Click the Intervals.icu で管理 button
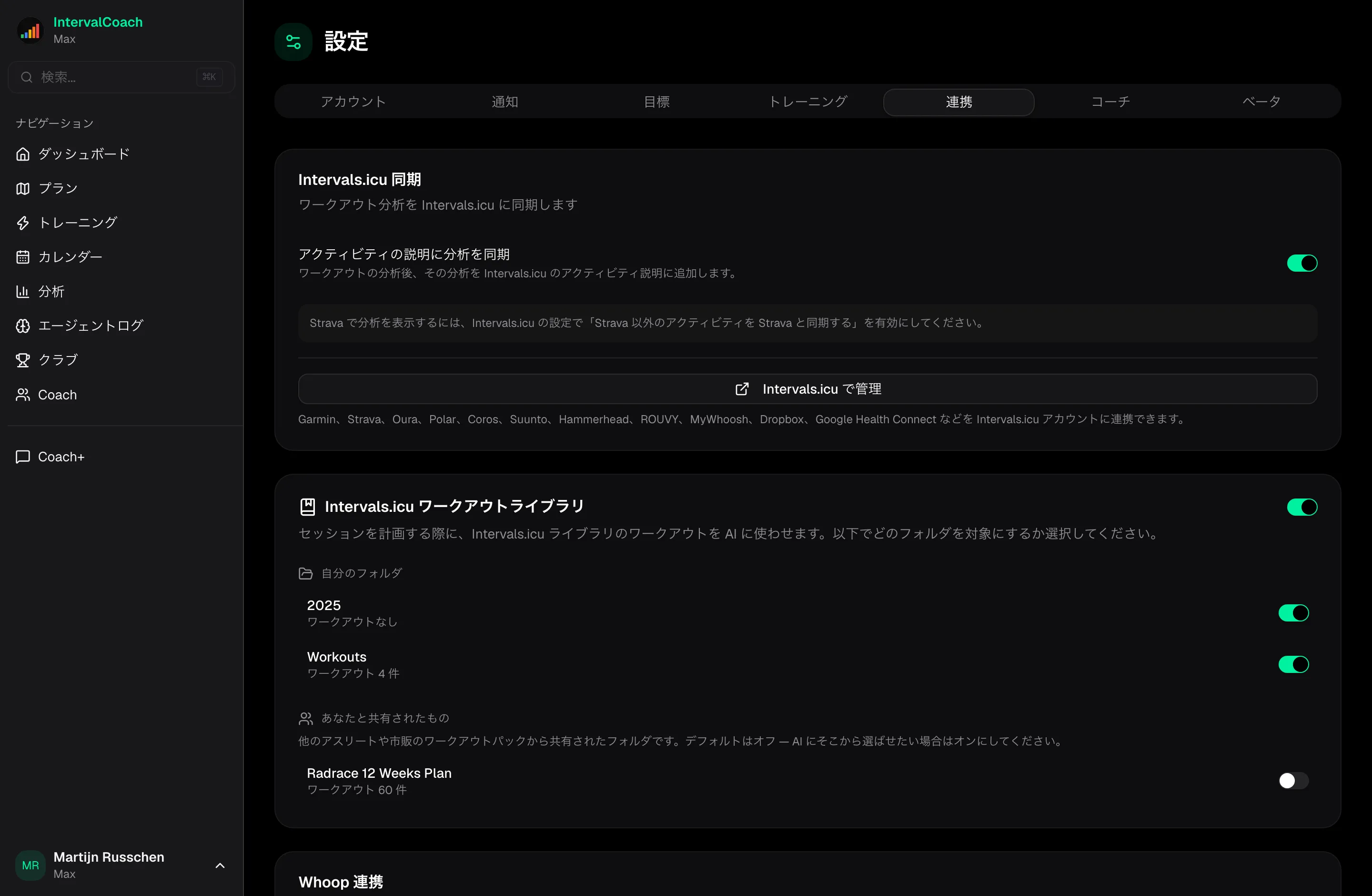 click(807, 389)
